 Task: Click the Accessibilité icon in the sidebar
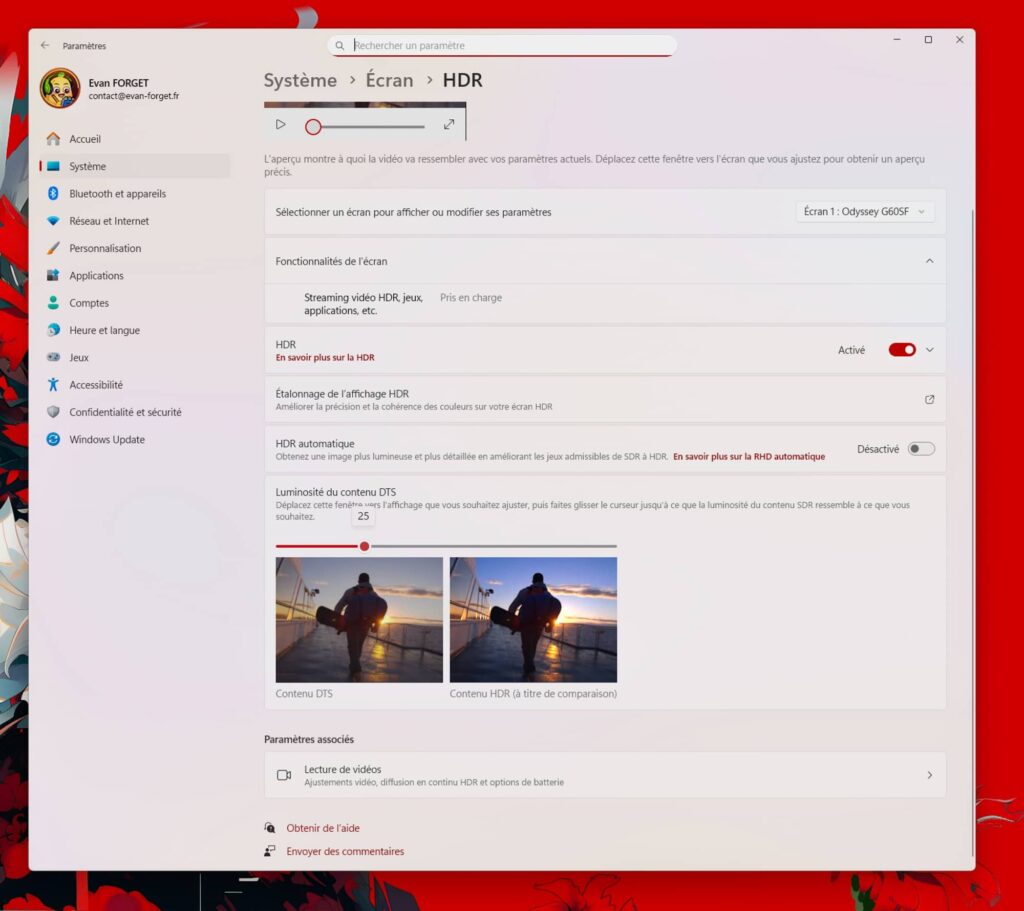(53, 385)
